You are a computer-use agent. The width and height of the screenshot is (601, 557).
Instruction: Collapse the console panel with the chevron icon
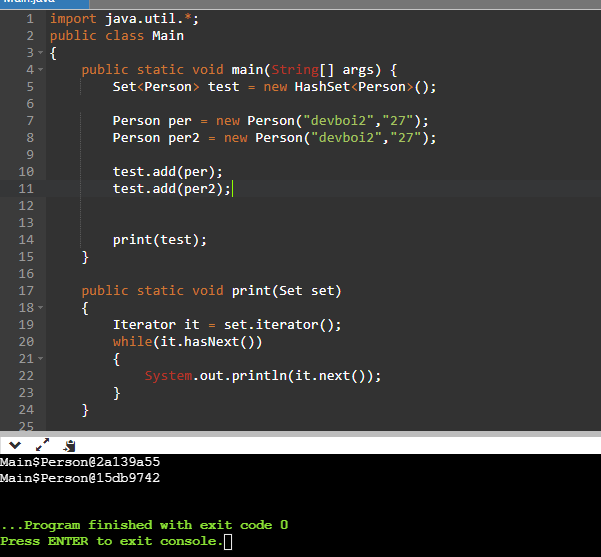tap(15, 445)
